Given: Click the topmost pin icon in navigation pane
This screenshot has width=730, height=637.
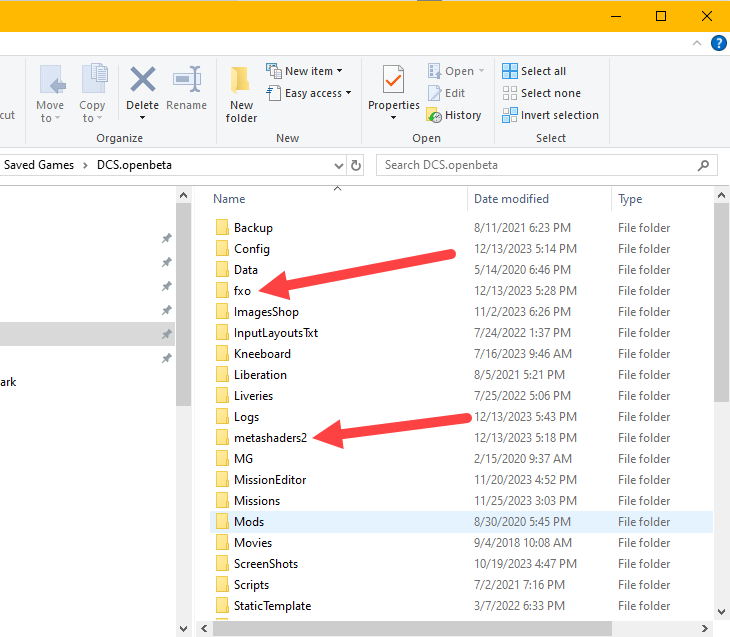Looking at the screenshot, I should pos(166,238).
